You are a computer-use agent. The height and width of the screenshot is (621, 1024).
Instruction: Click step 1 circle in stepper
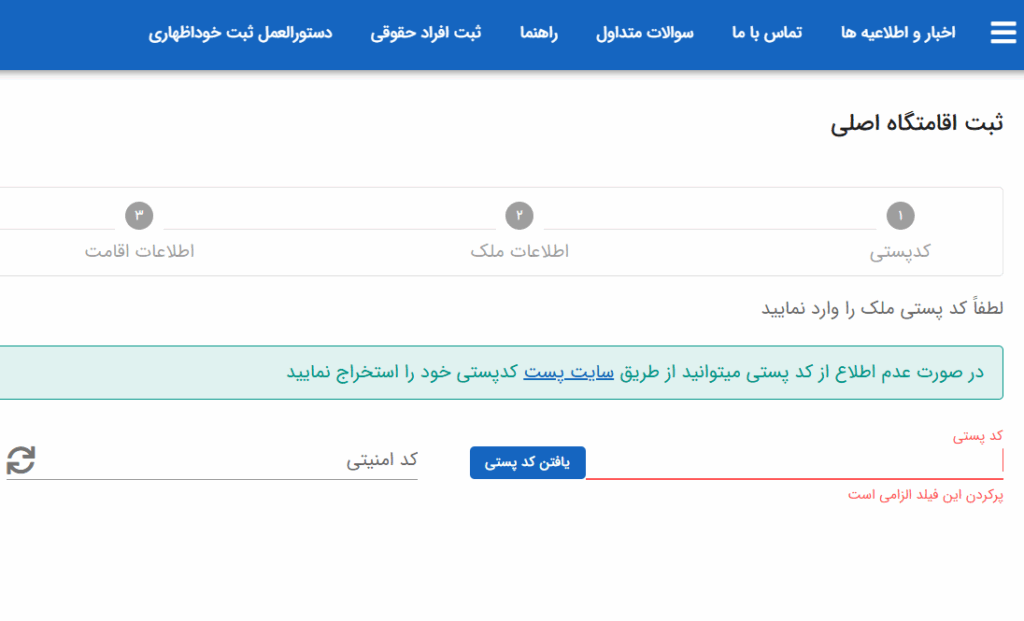coord(900,216)
